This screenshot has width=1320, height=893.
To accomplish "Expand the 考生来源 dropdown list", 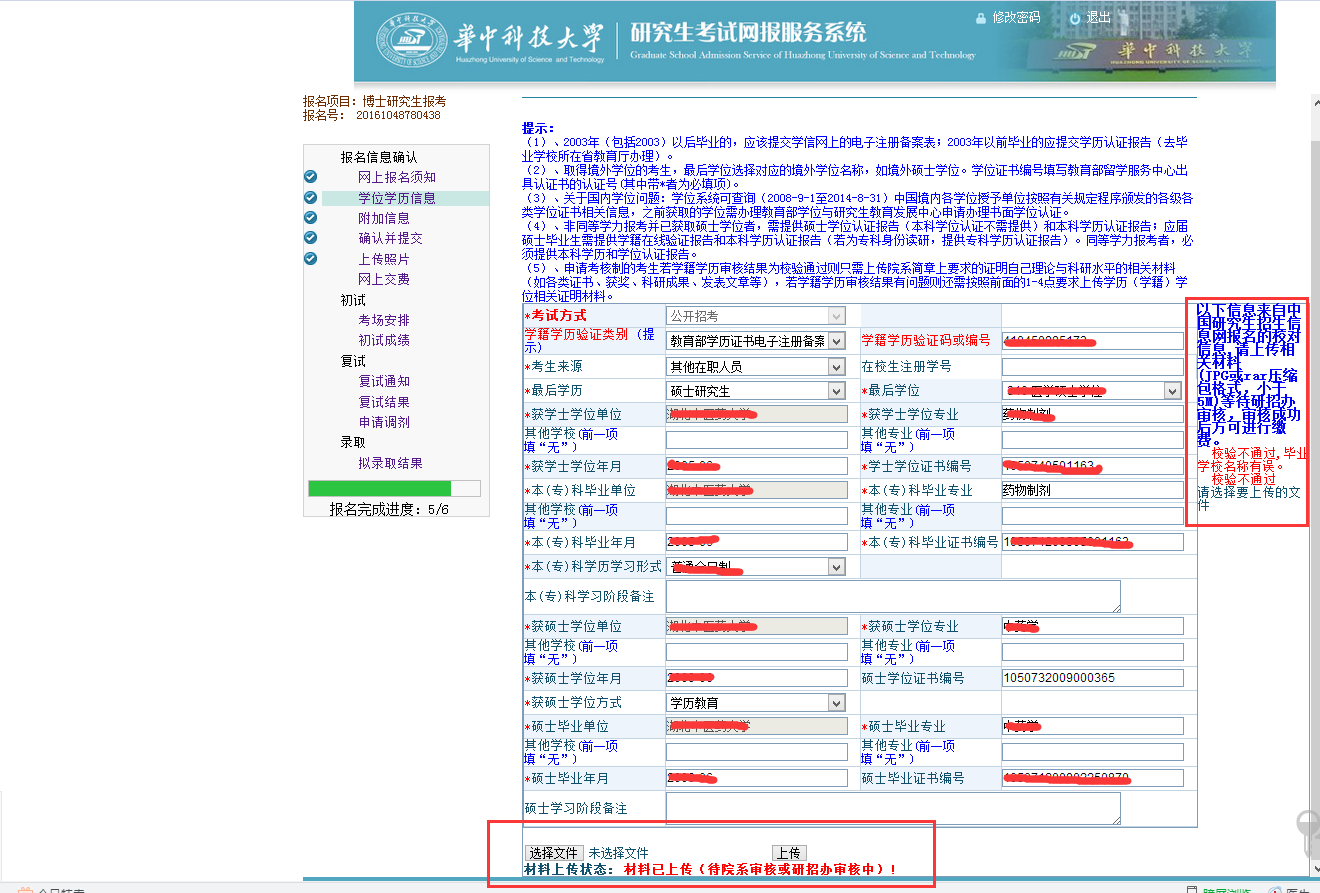I will [x=756, y=367].
